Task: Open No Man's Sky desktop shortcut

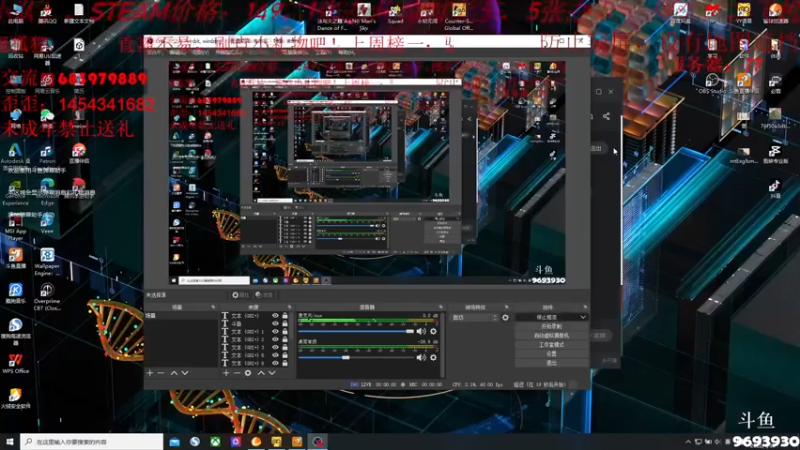Action: tap(364, 15)
